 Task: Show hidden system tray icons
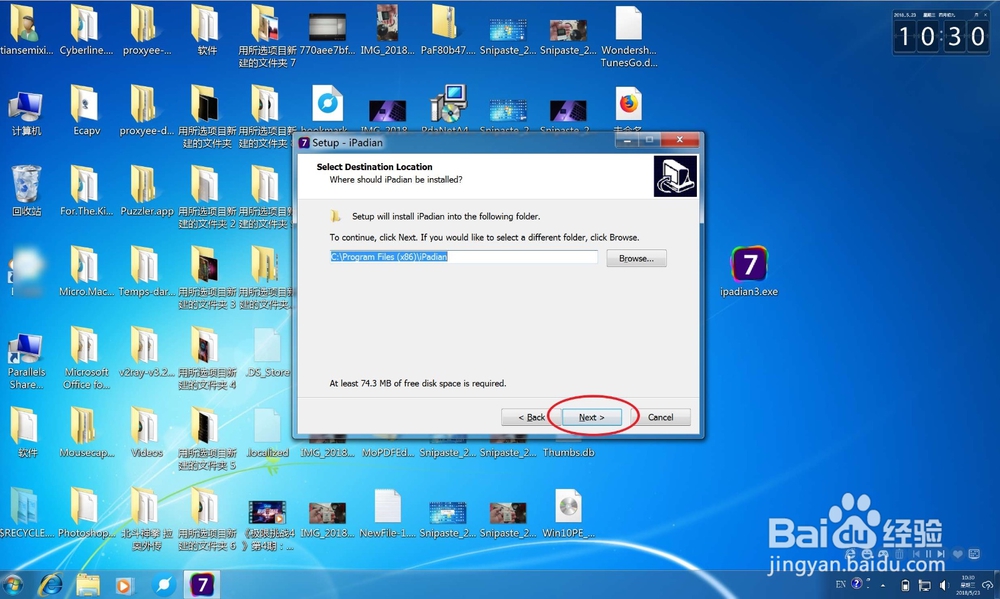pos(883,585)
